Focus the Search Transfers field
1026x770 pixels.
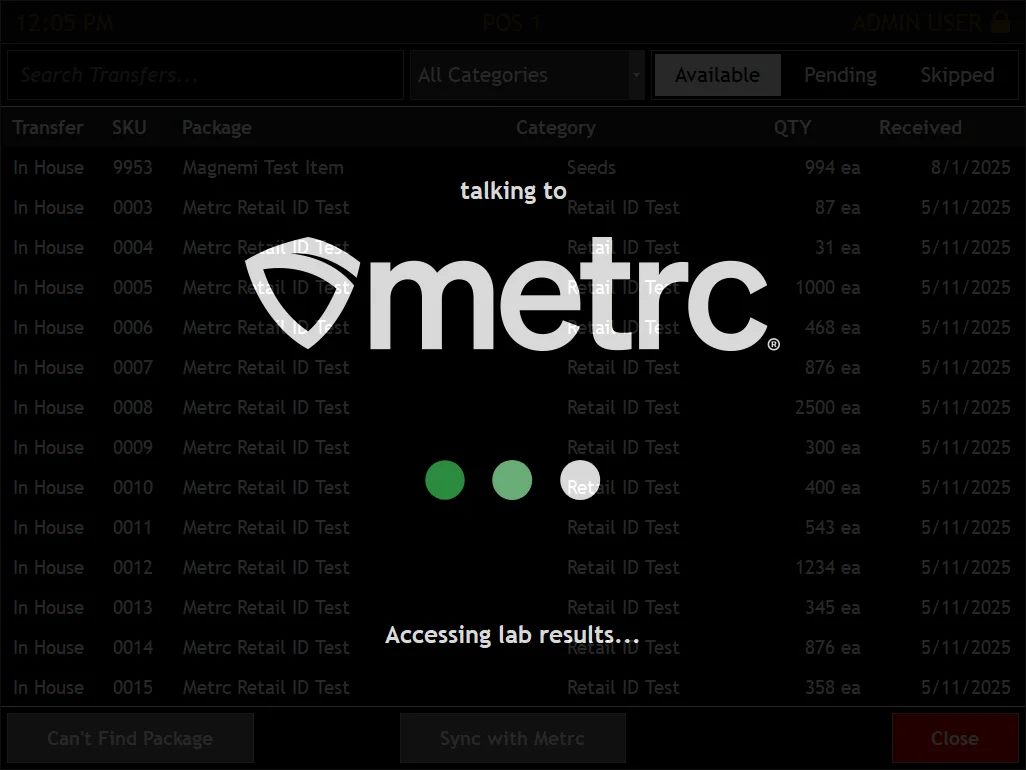(205, 75)
